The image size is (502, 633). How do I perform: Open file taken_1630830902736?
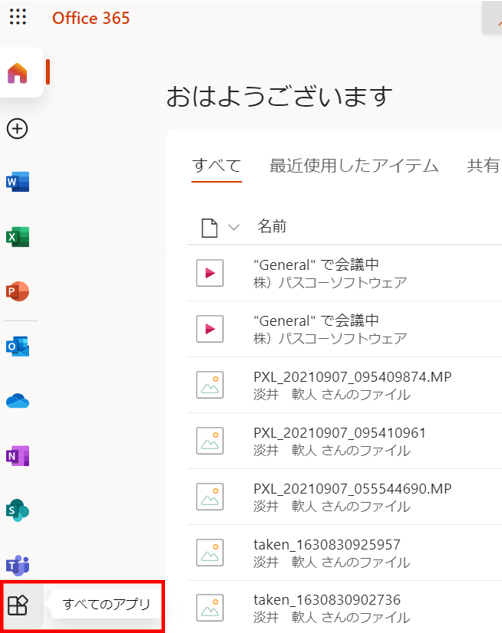pyautogui.click(x=327, y=600)
